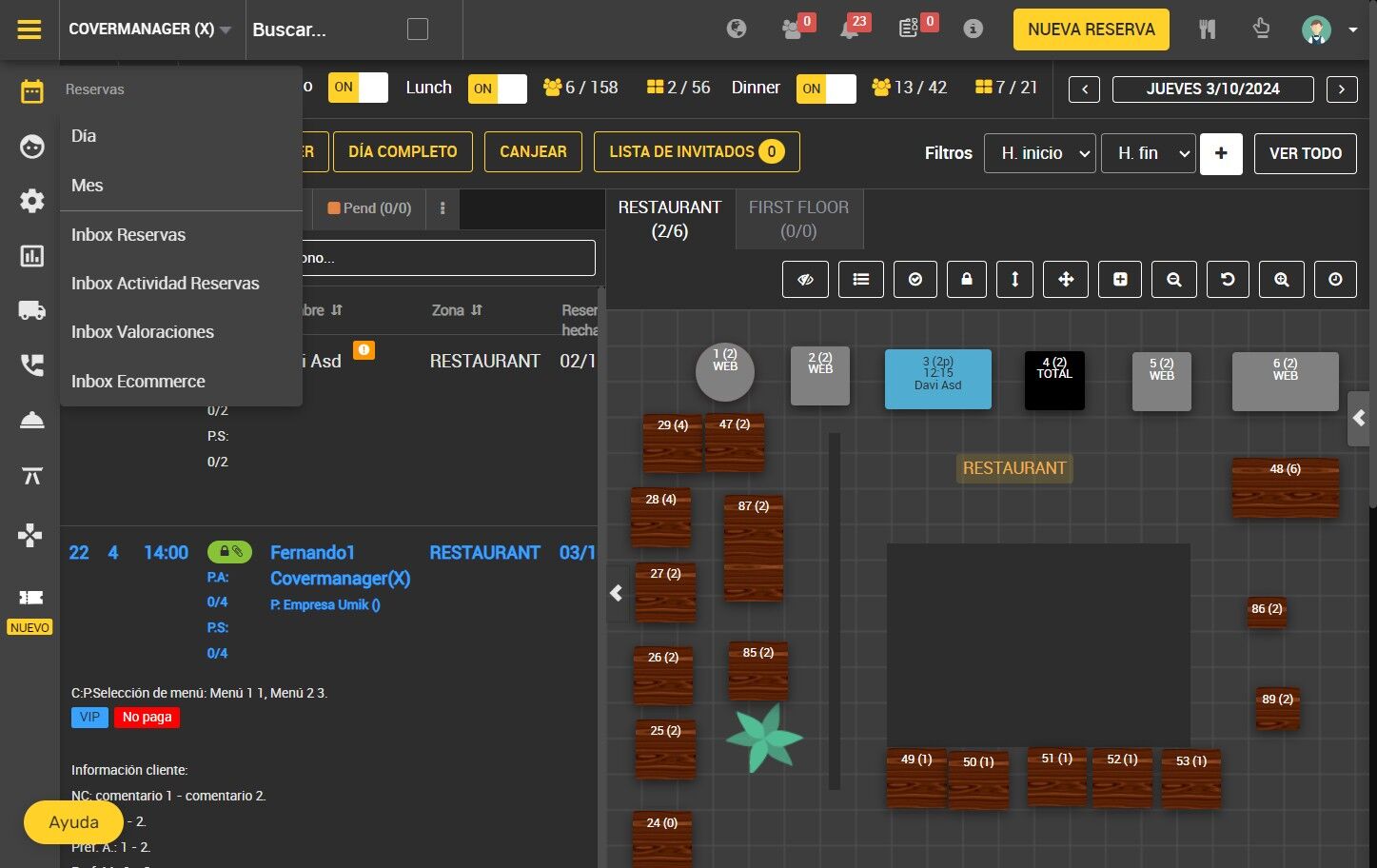Click the LISTA DE INVITADOS button

click(696, 151)
